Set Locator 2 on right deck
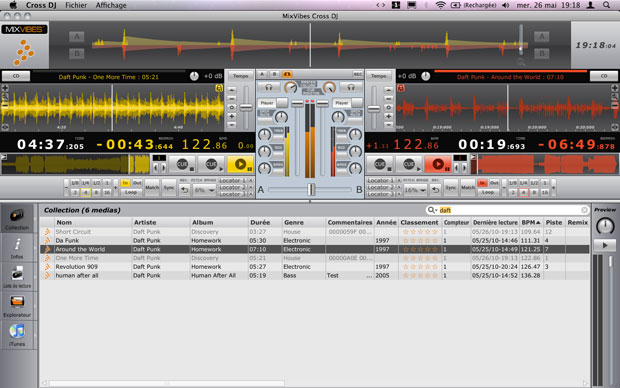The image size is (620, 388). point(380,187)
